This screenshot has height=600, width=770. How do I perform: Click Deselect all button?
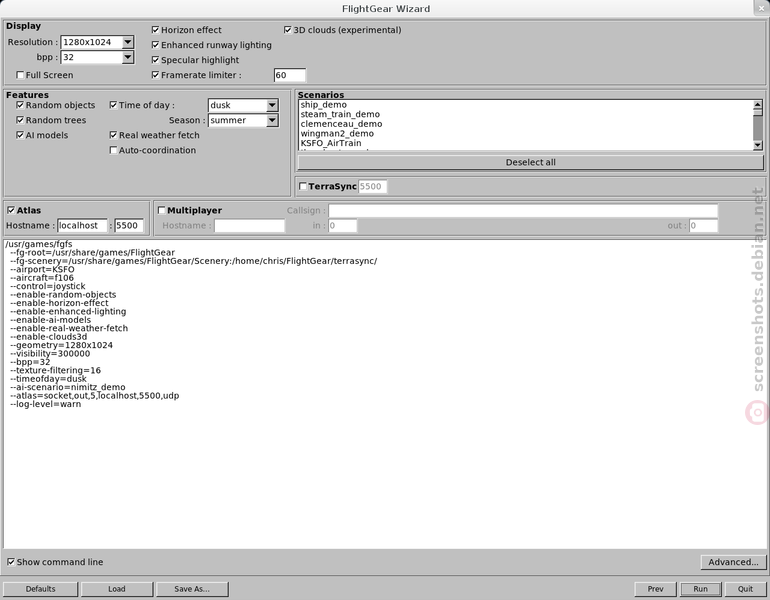coord(531,163)
